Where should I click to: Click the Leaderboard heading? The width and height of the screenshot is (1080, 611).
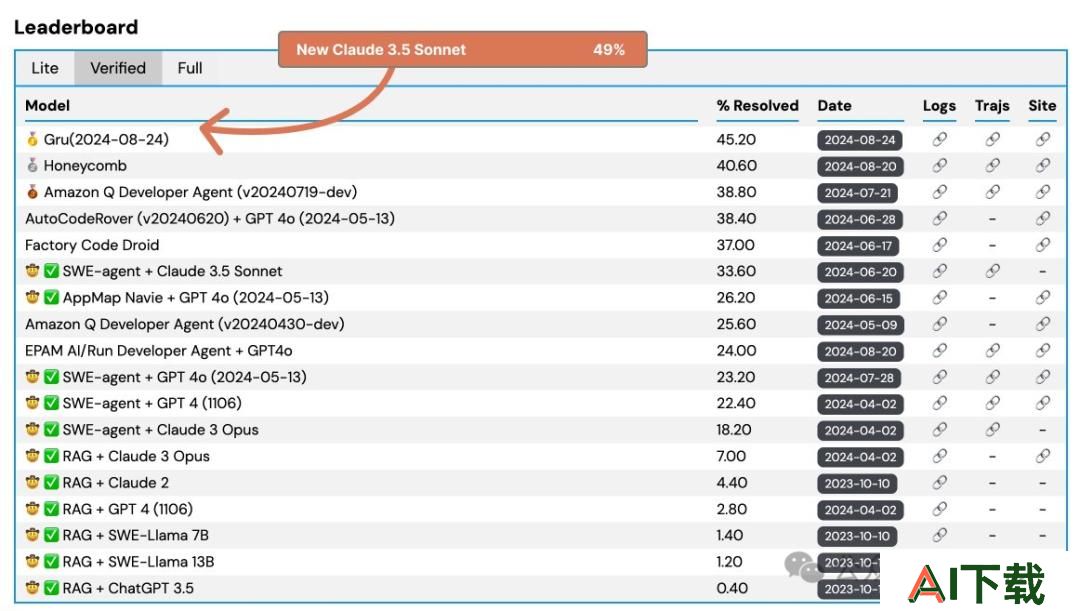(76, 28)
